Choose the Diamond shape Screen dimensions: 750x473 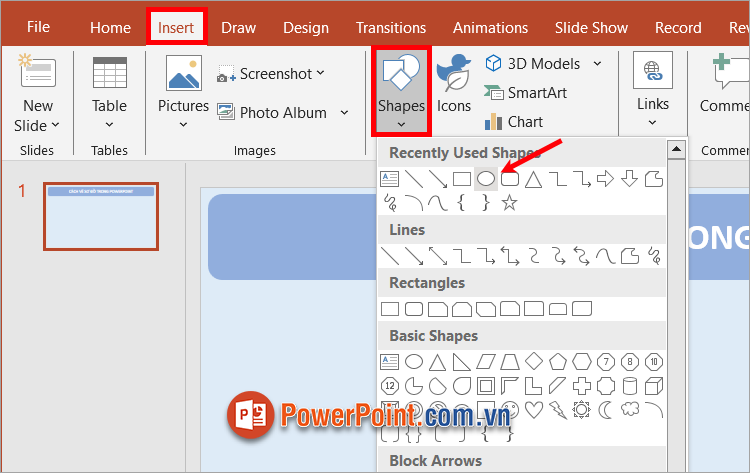[x=534, y=362]
